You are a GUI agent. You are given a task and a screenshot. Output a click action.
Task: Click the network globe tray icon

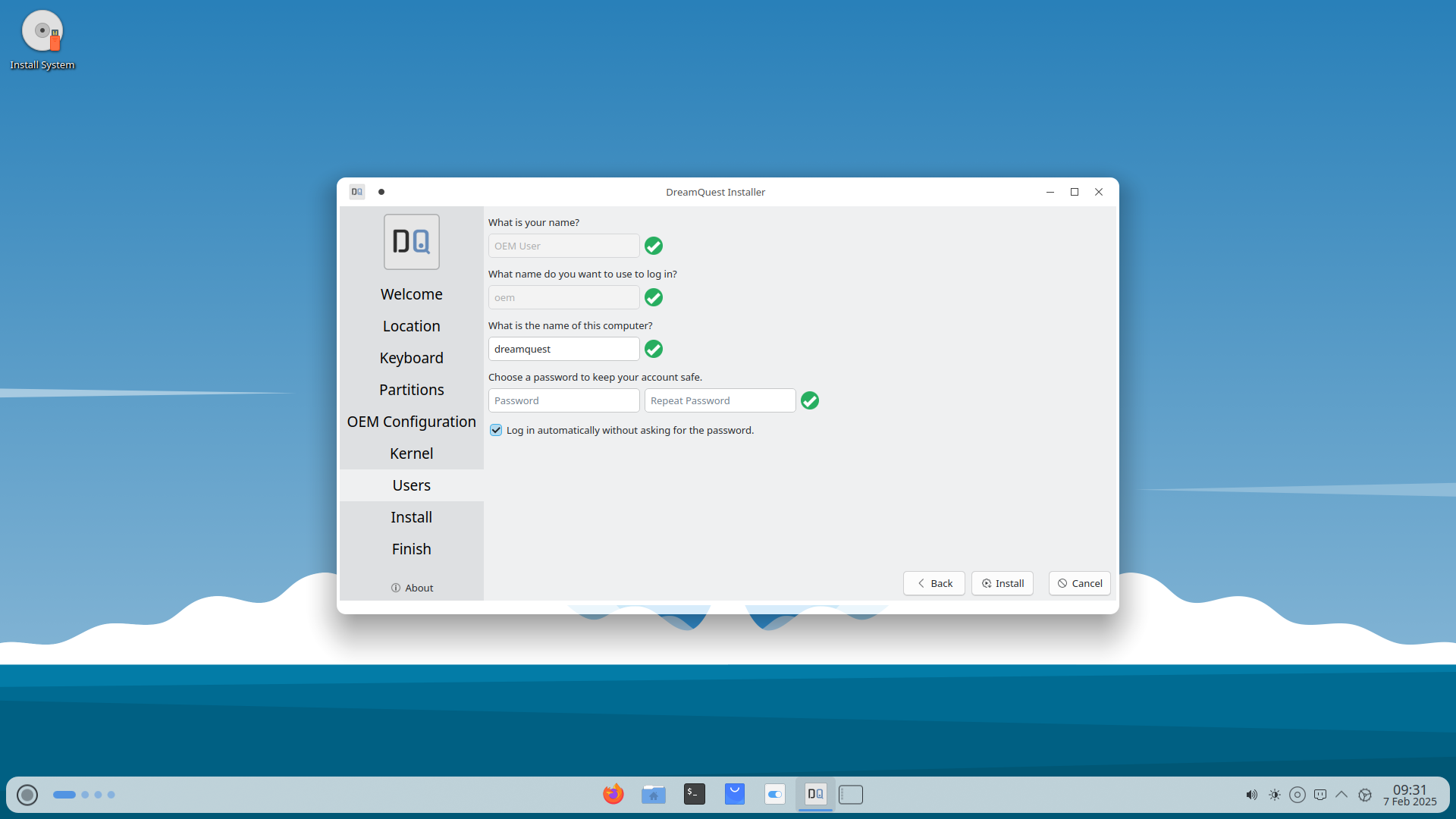(1365, 795)
